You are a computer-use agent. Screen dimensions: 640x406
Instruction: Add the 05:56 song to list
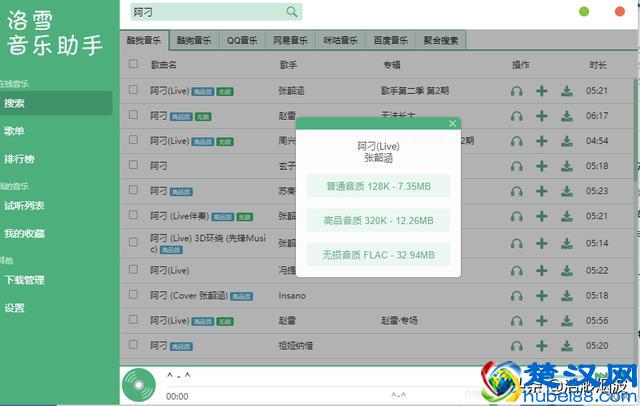(542, 321)
